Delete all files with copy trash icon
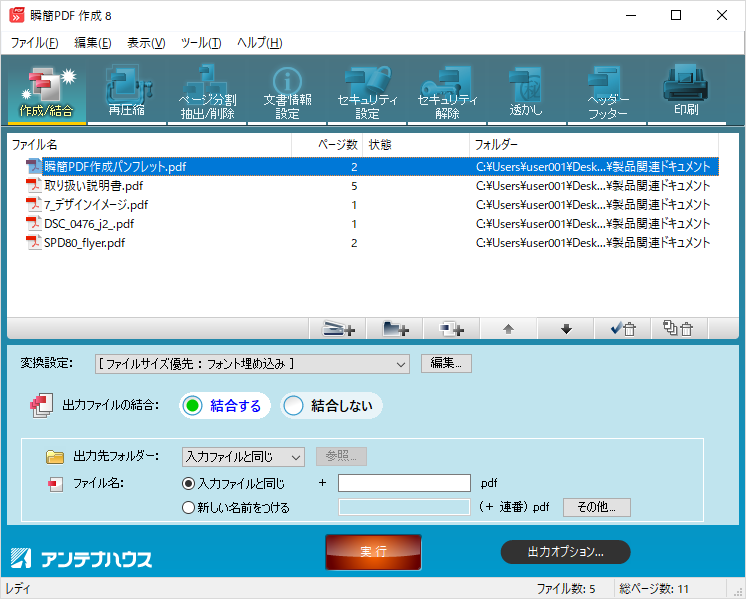746x599 pixels. click(679, 329)
